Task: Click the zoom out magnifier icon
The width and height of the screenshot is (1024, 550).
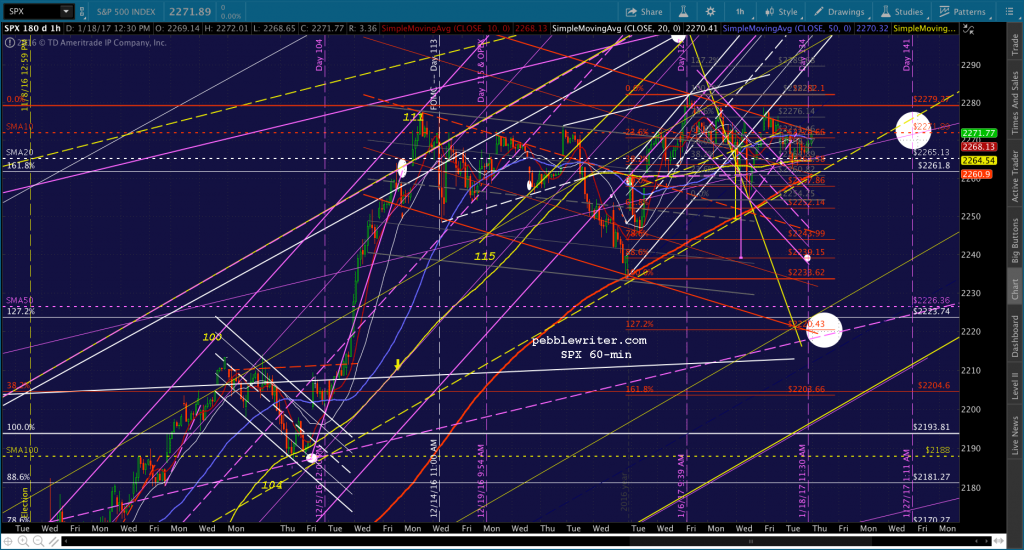Action: click(38, 542)
